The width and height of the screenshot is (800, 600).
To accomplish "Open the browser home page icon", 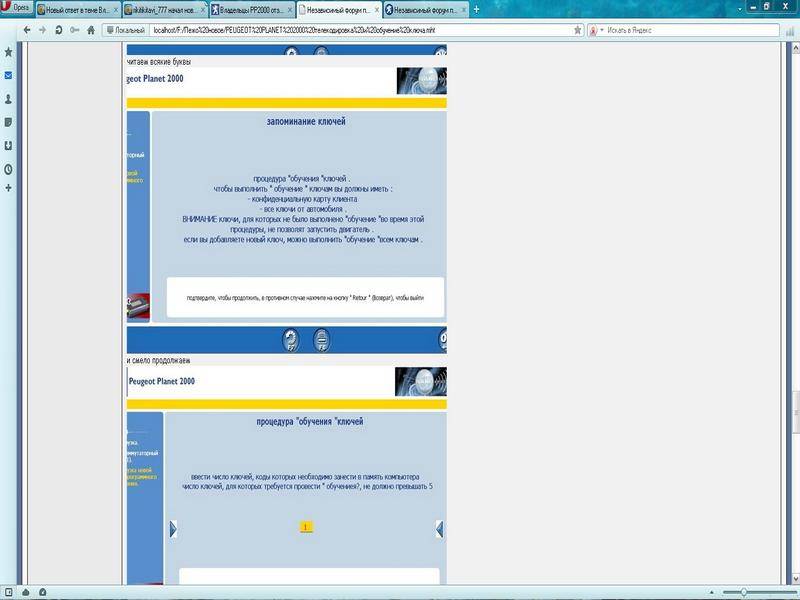I will click(x=91, y=30).
